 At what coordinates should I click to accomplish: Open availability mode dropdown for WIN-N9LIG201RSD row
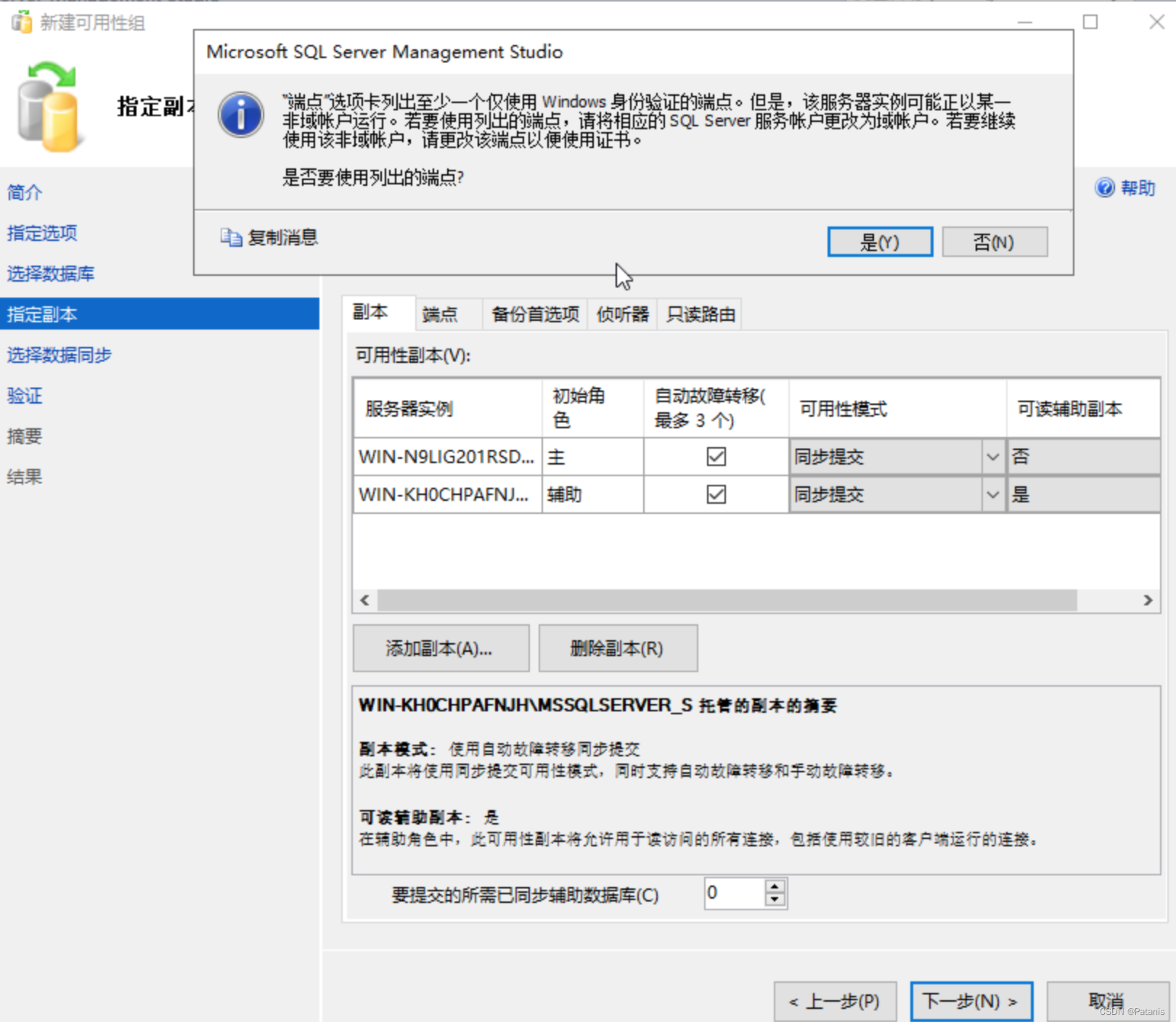[992, 457]
